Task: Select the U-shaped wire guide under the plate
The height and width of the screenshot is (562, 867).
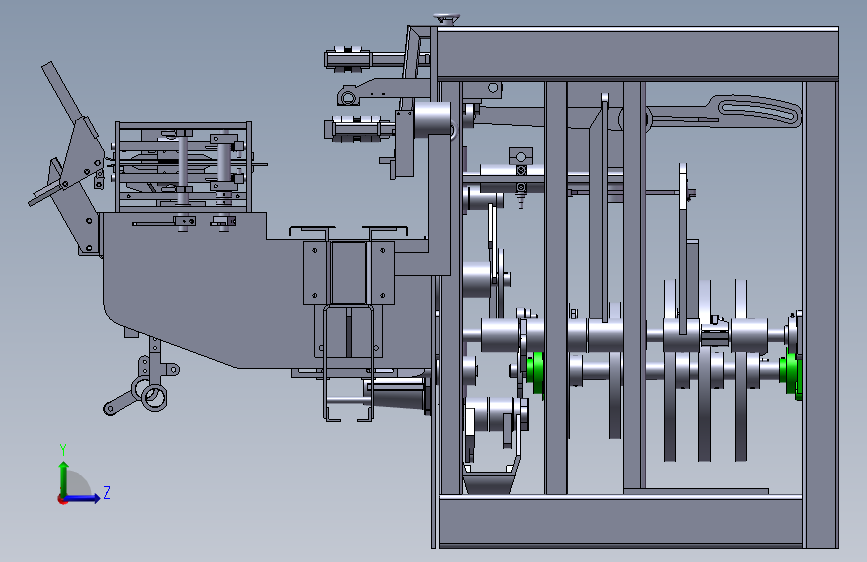Action: pos(348,362)
